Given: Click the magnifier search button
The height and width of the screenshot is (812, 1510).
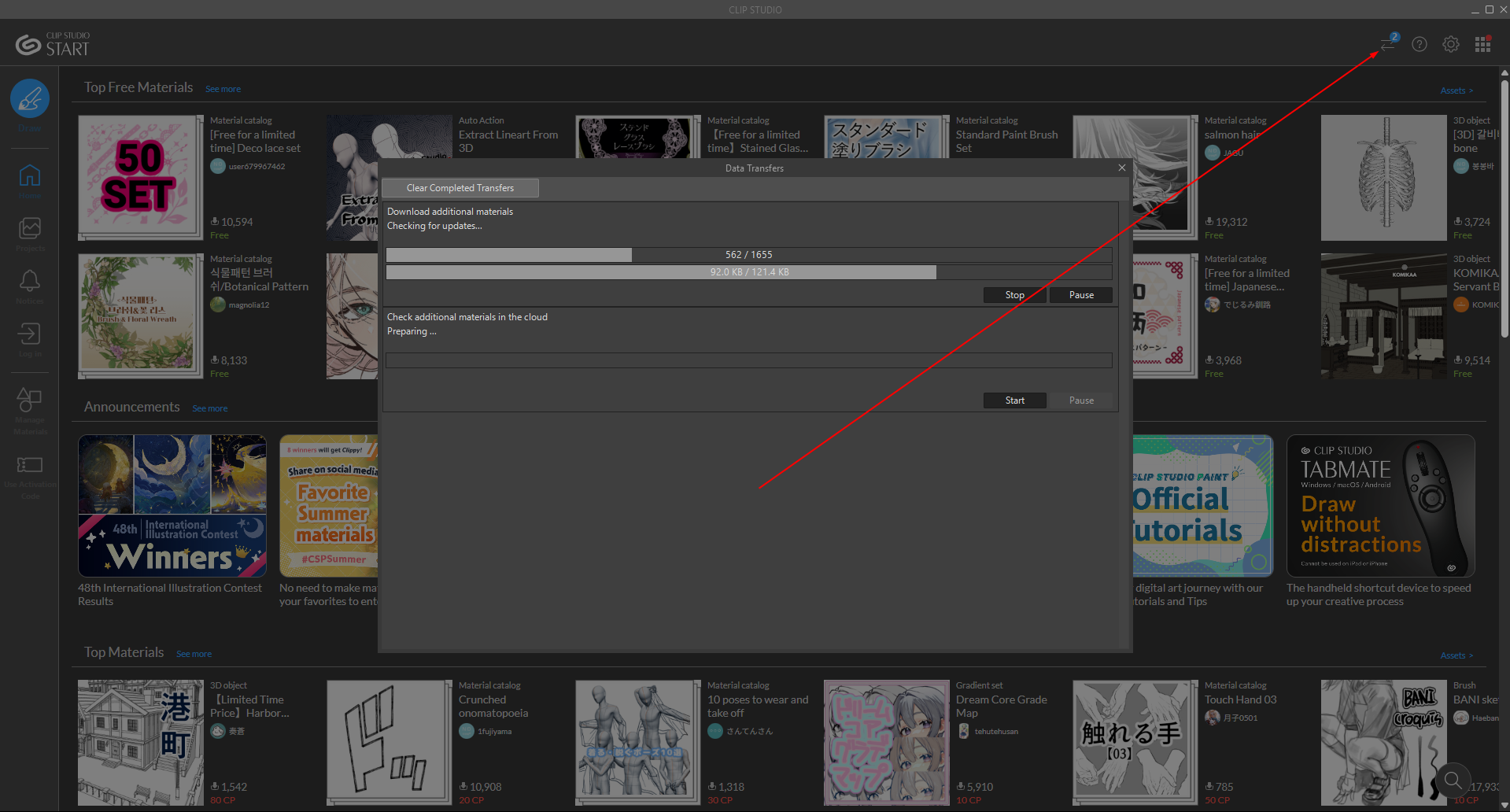Looking at the screenshot, I should pos(1453,781).
